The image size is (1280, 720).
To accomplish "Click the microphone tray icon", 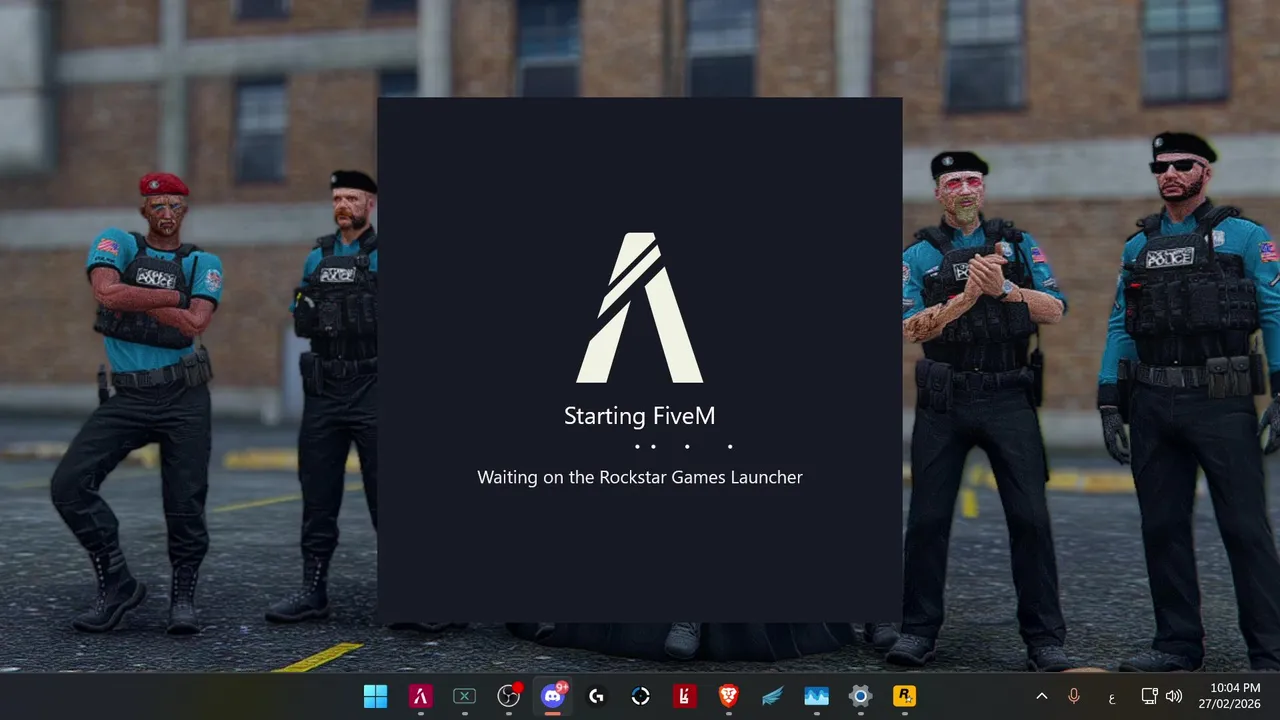I will tap(1074, 696).
